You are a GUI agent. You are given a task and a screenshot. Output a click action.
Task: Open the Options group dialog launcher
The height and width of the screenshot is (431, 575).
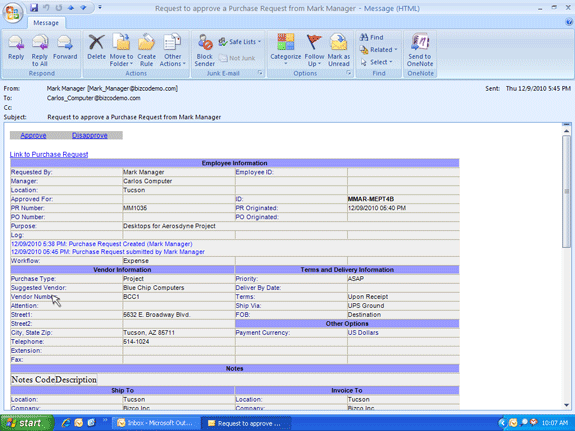coord(348,73)
